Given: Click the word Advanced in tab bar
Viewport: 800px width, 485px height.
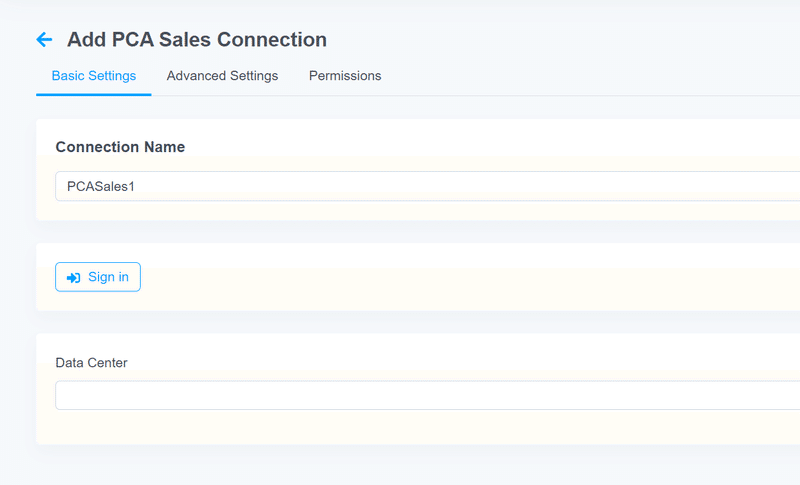Looking at the screenshot, I should (196, 75).
